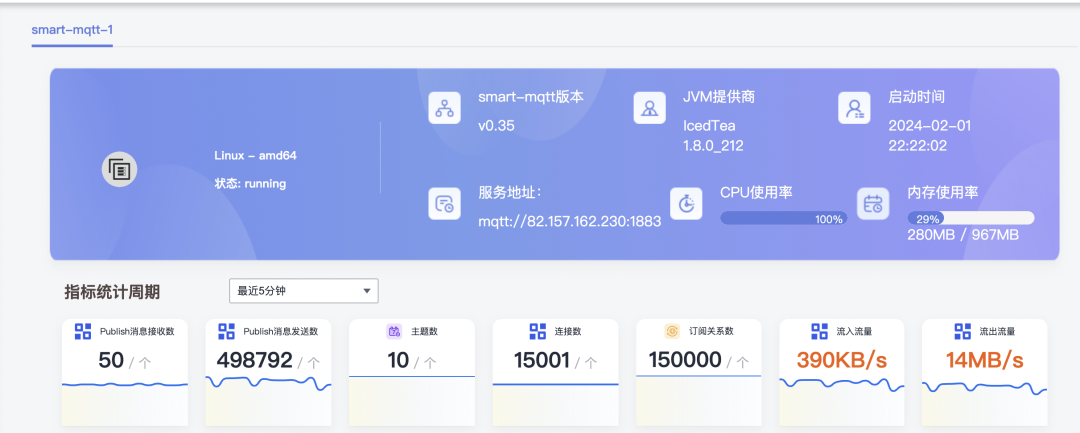This screenshot has width=1080, height=433.
Task: Click the 状态: running status text
Action: pyautogui.click(x=250, y=184)
